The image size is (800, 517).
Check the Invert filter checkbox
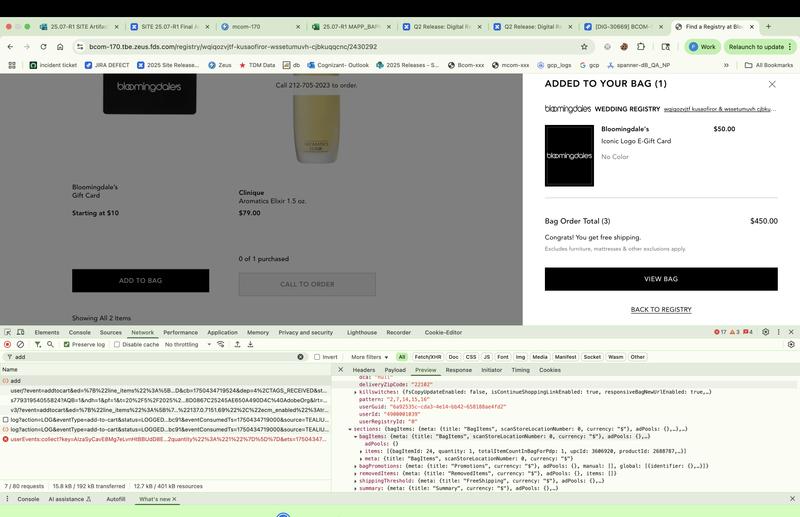[x=317, y=357]
